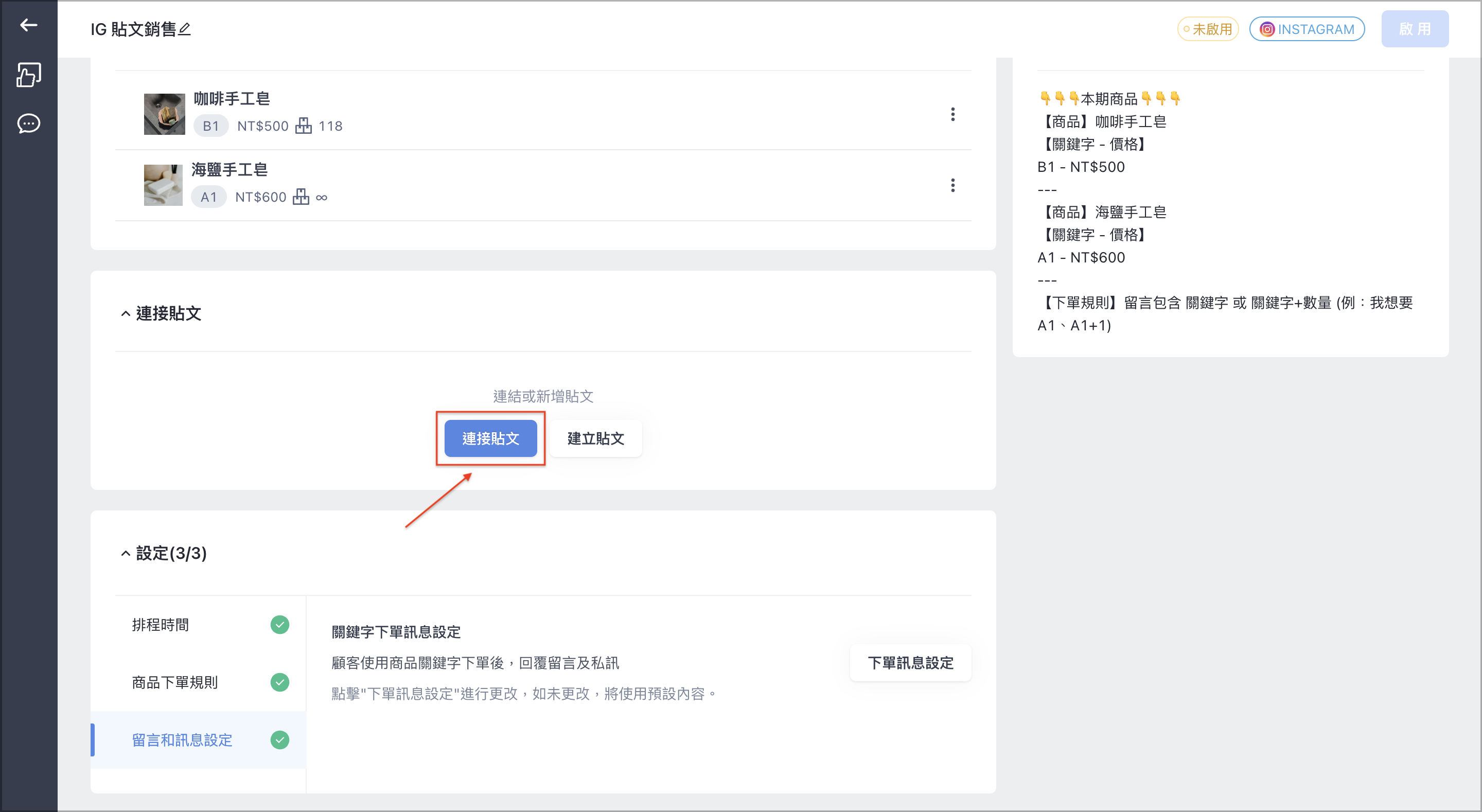Open 下單訊息設定 button
The width and height of the screenshot is (1482, 812).
910,663
